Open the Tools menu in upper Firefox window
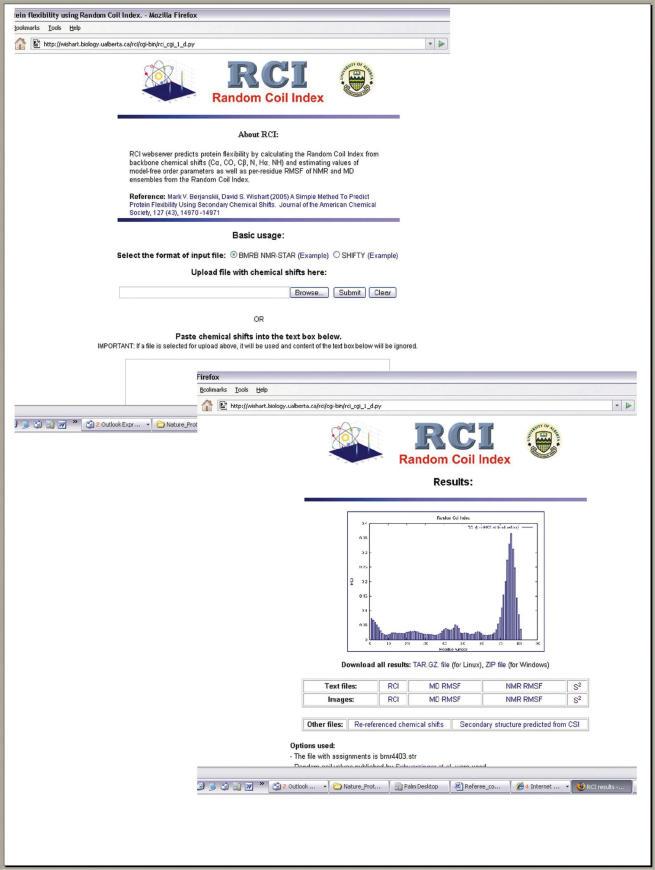 (54, 28)
